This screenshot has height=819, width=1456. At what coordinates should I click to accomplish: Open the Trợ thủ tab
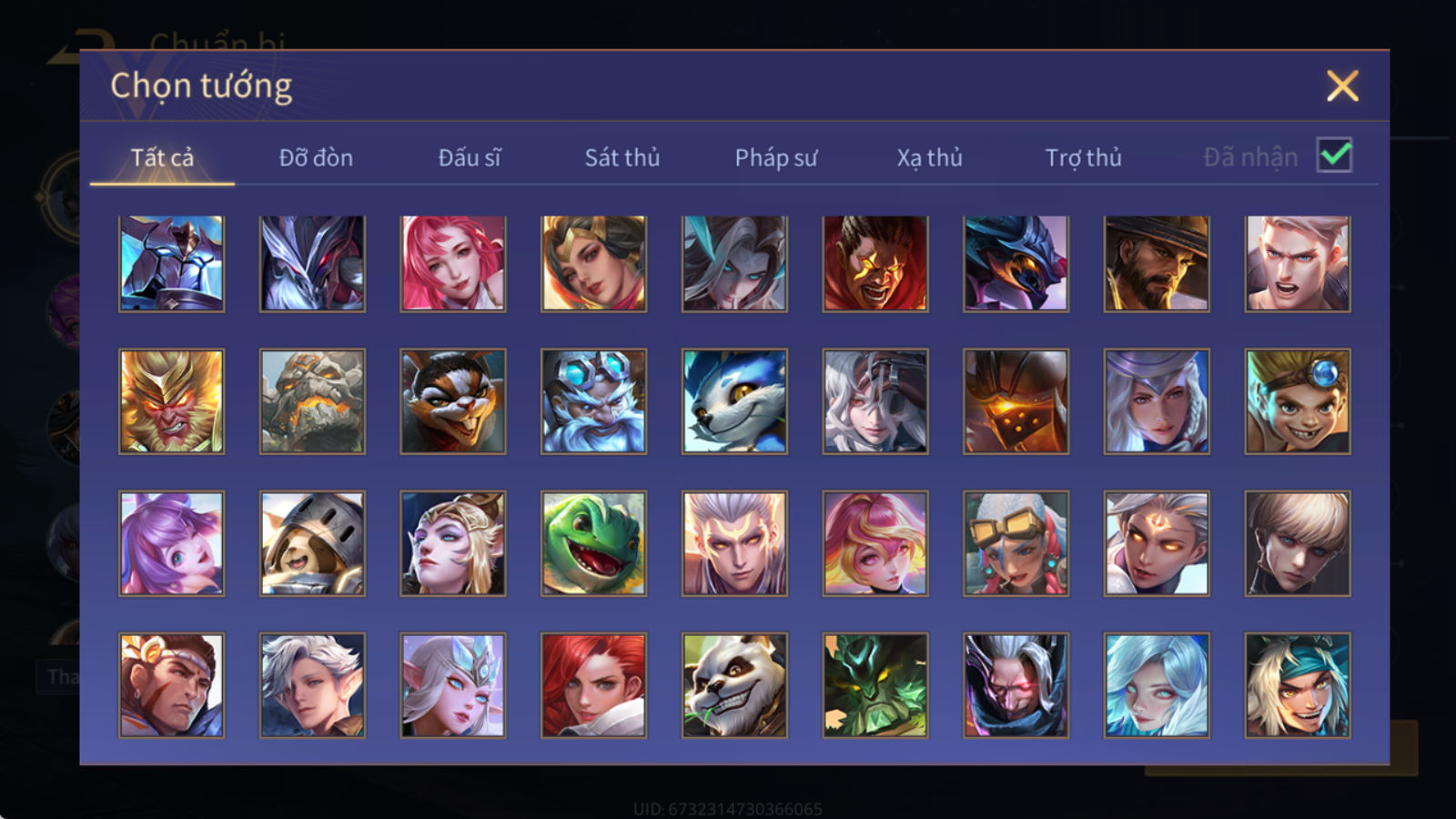(1083, 157)
